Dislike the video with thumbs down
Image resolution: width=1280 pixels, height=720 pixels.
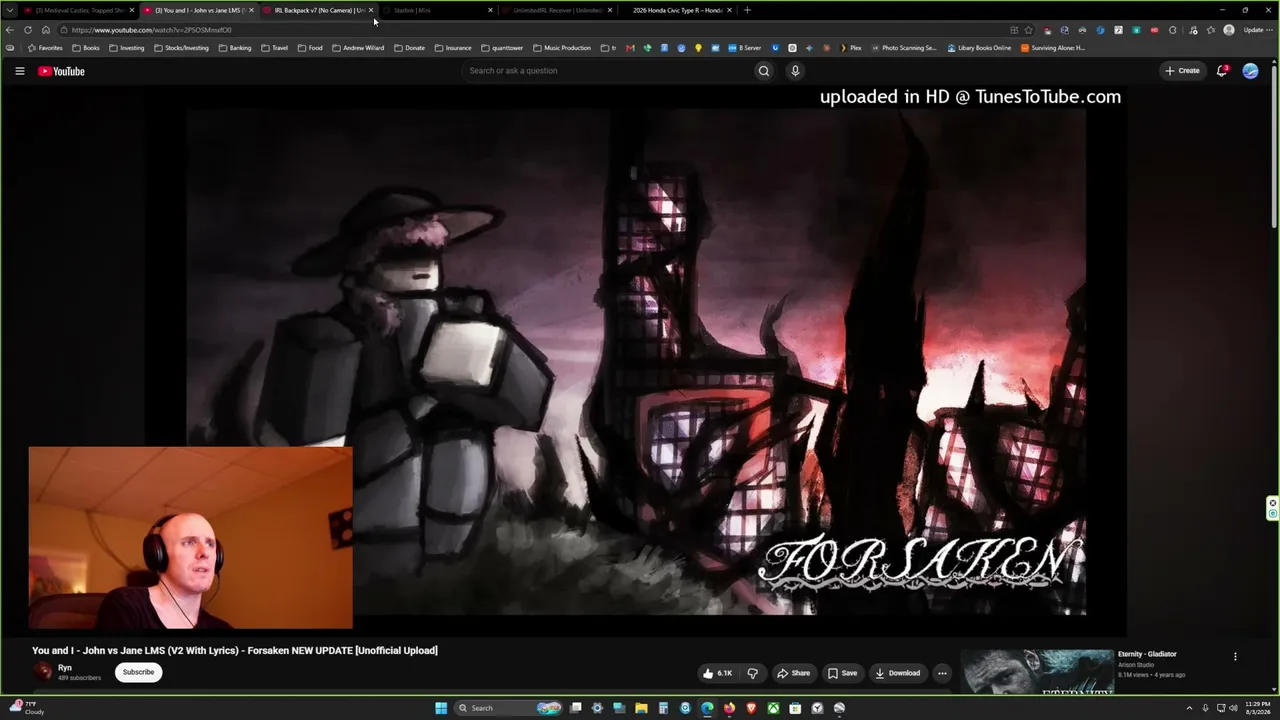tap(753, 673)
